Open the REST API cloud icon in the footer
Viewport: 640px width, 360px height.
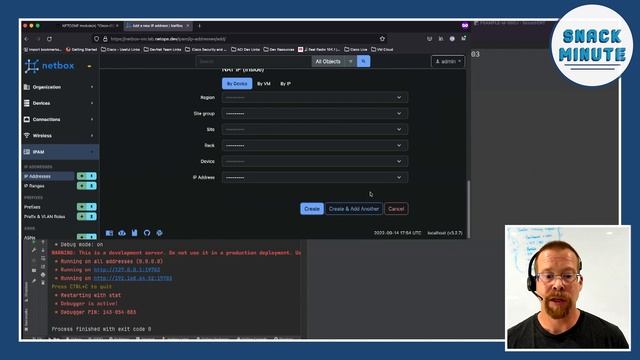122,233
